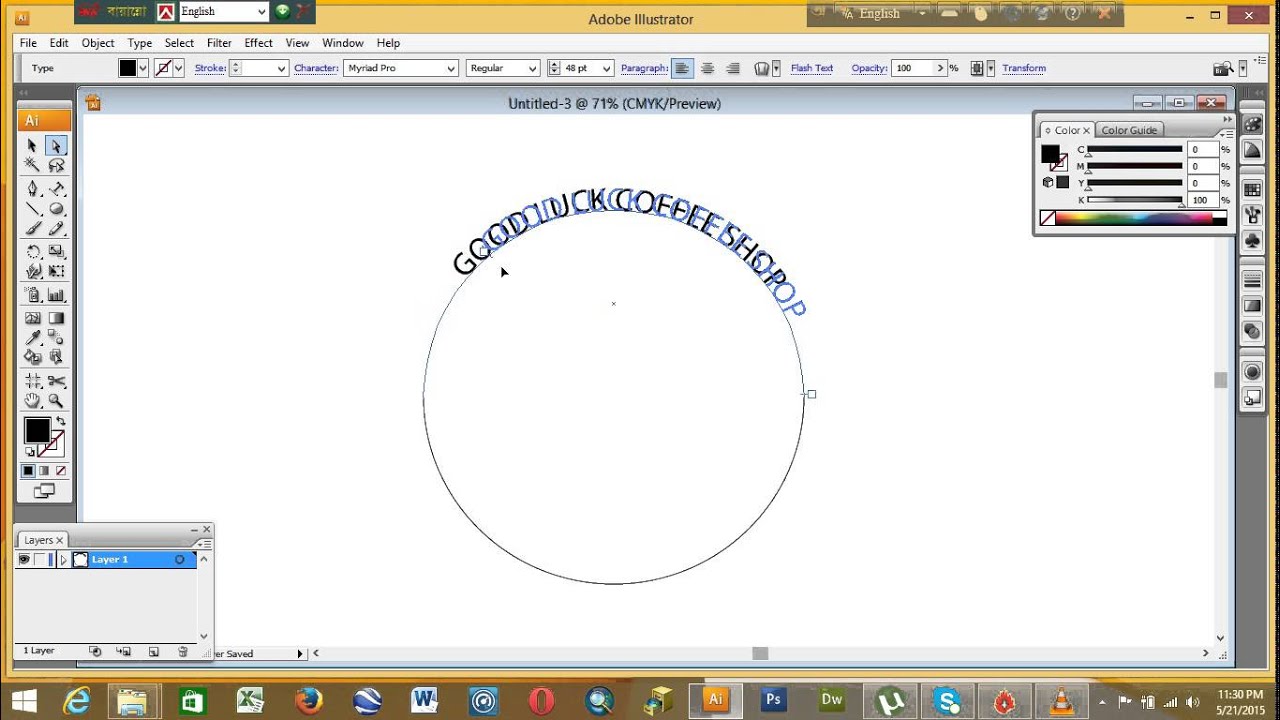Expand Layer 1 disclosure triangle

63,559
